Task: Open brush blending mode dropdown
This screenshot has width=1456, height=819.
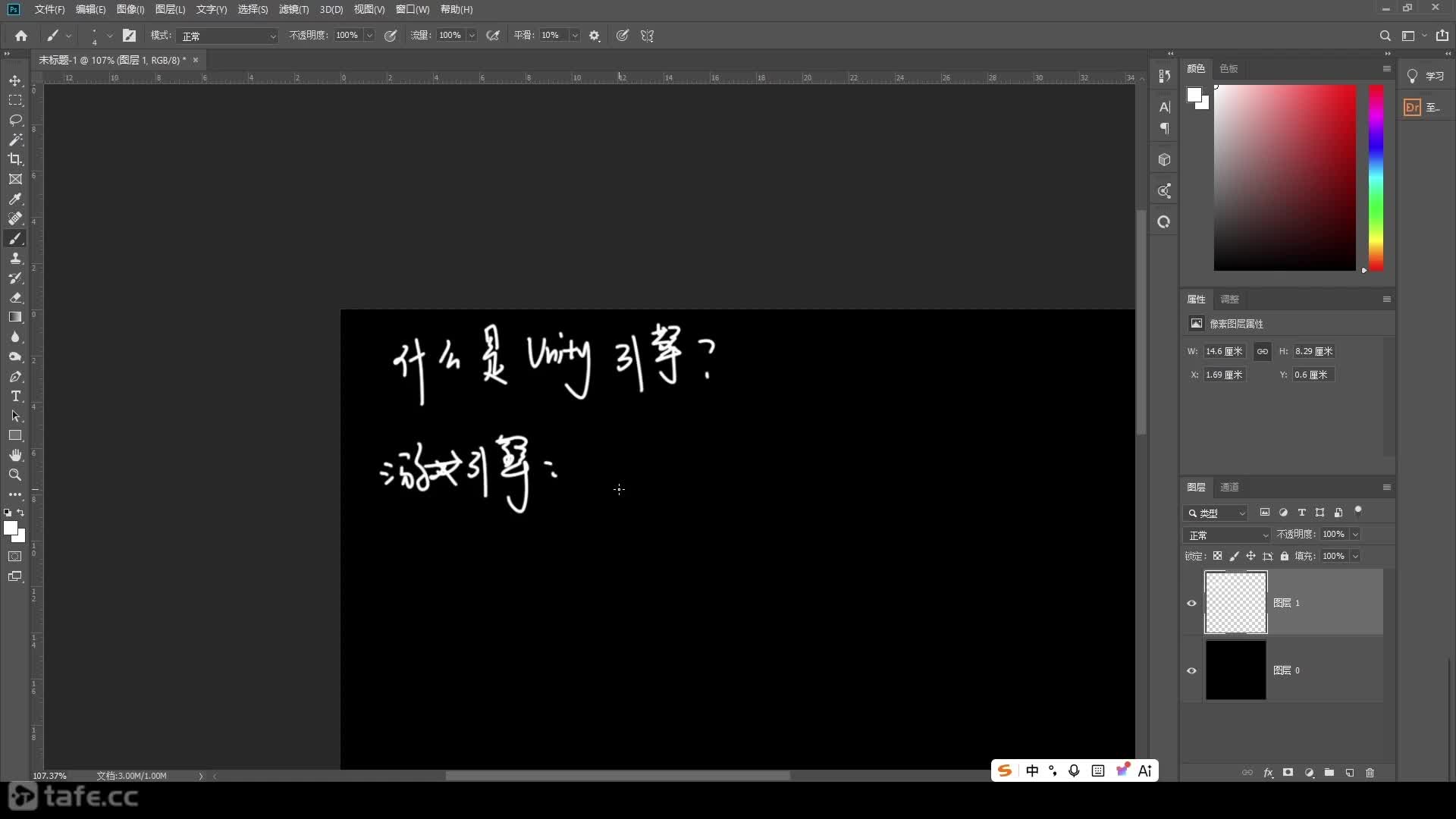Action: [228, 36]
